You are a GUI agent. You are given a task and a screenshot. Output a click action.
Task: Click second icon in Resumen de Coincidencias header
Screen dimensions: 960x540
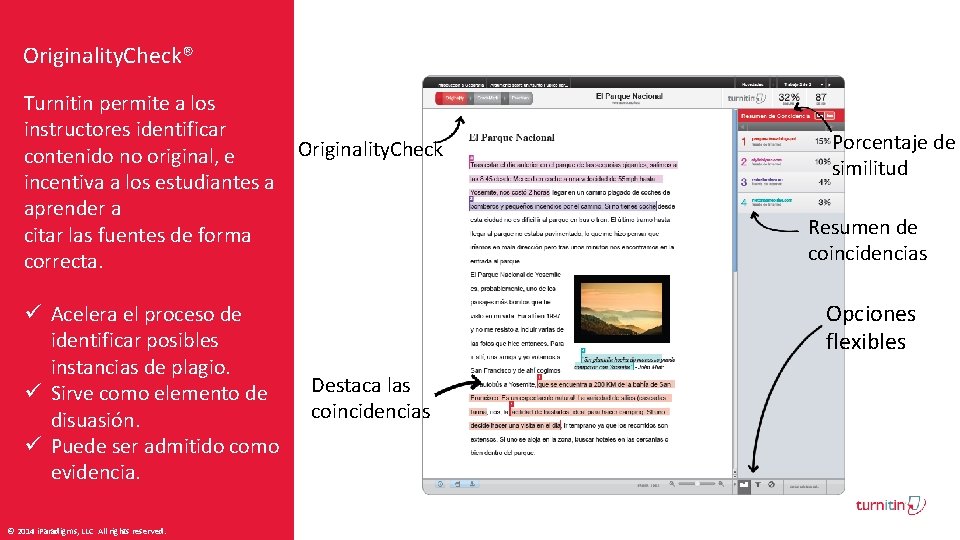pos(830,116)
